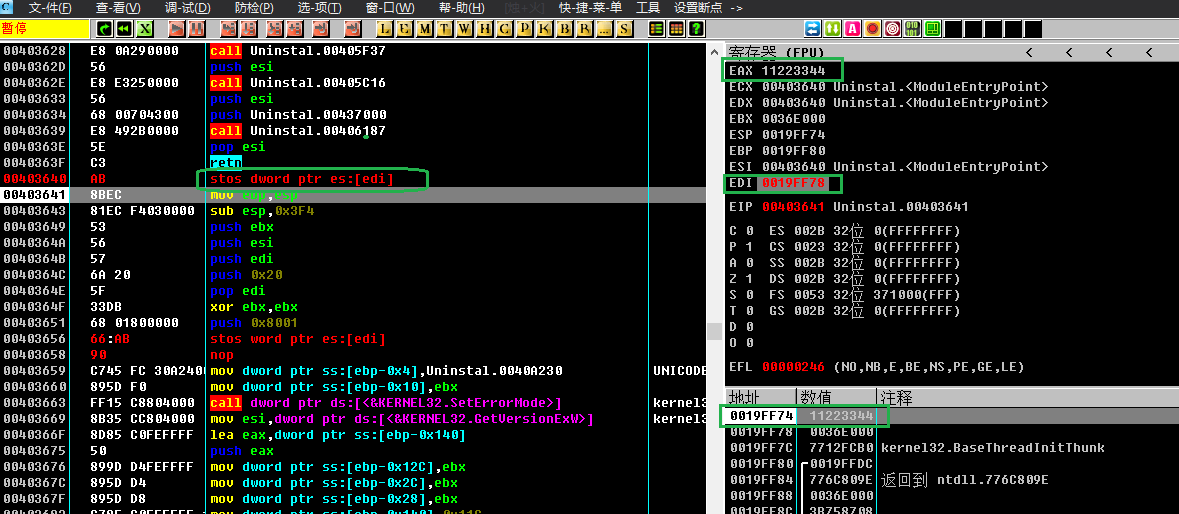Image resolution: width=1179 pixels, height=514 pixels.
Task: Open the Log window with L button
Action: click(387, 28)
